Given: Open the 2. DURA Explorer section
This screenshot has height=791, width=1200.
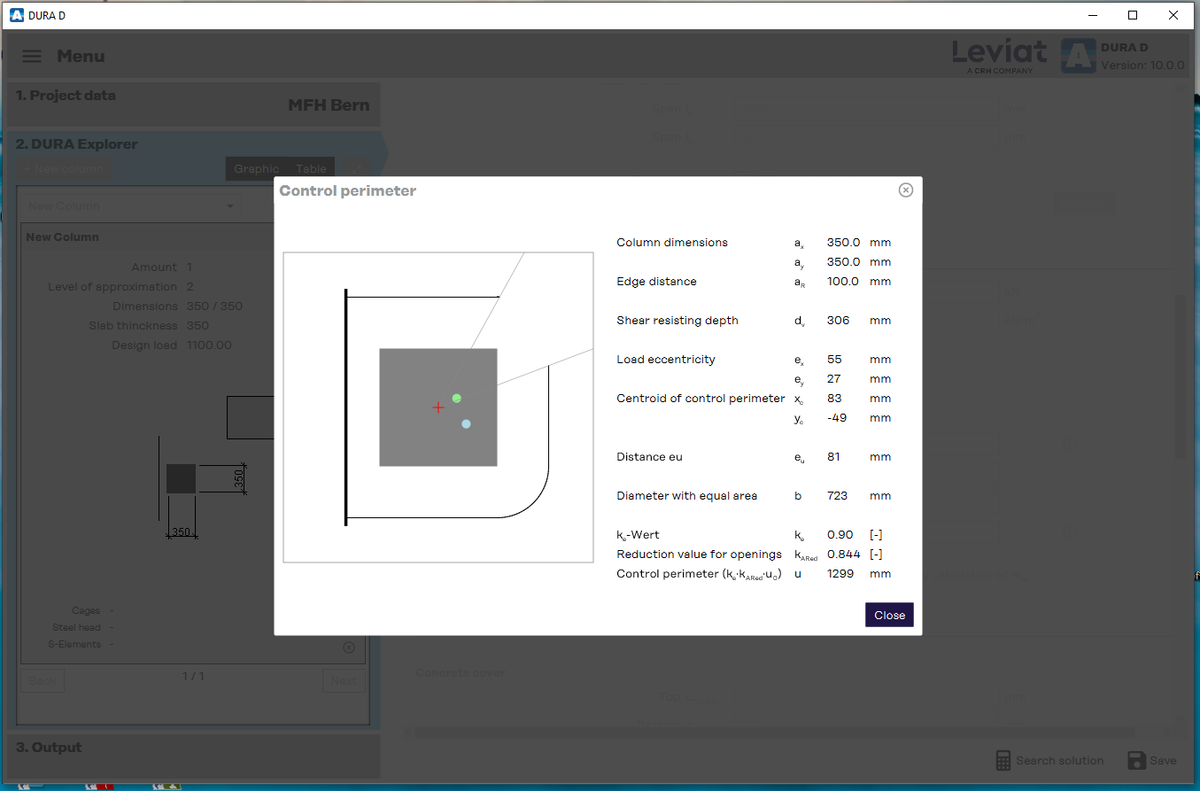Looking at the screenshot, I should [x=77, y=144].
